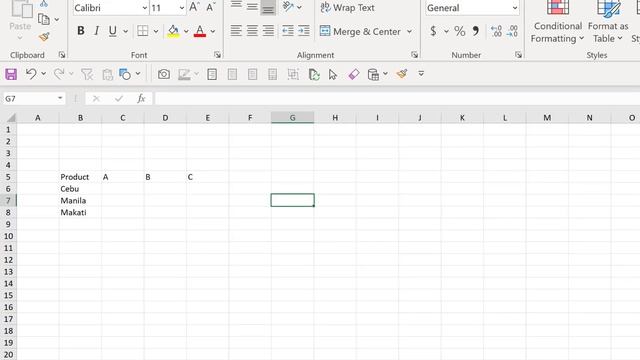Click in the formula bar input
The height and width of the screenshot is (360, 640).
[397, 98]
